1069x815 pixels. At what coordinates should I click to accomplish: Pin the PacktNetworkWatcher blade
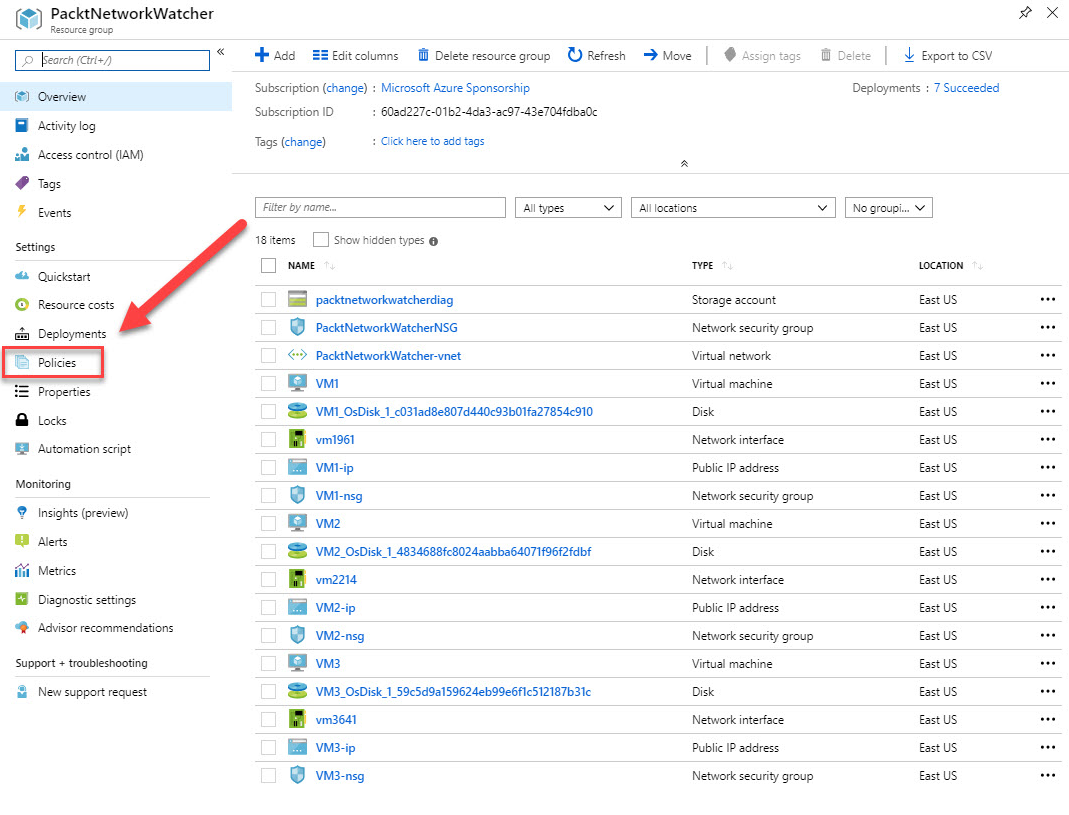click(1025, 13)
